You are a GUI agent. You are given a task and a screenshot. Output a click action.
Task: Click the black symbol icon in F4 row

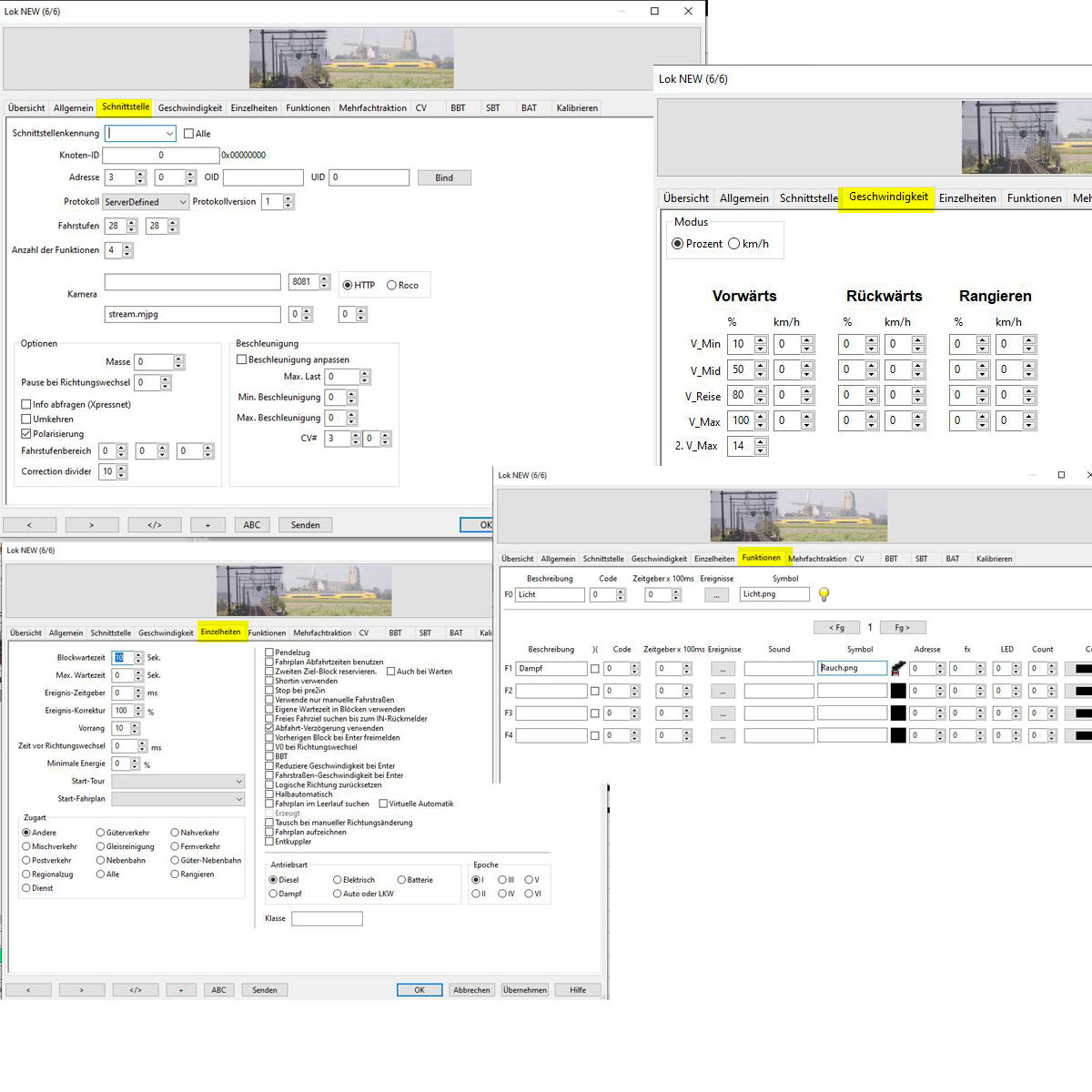click(x=898, y=735)
